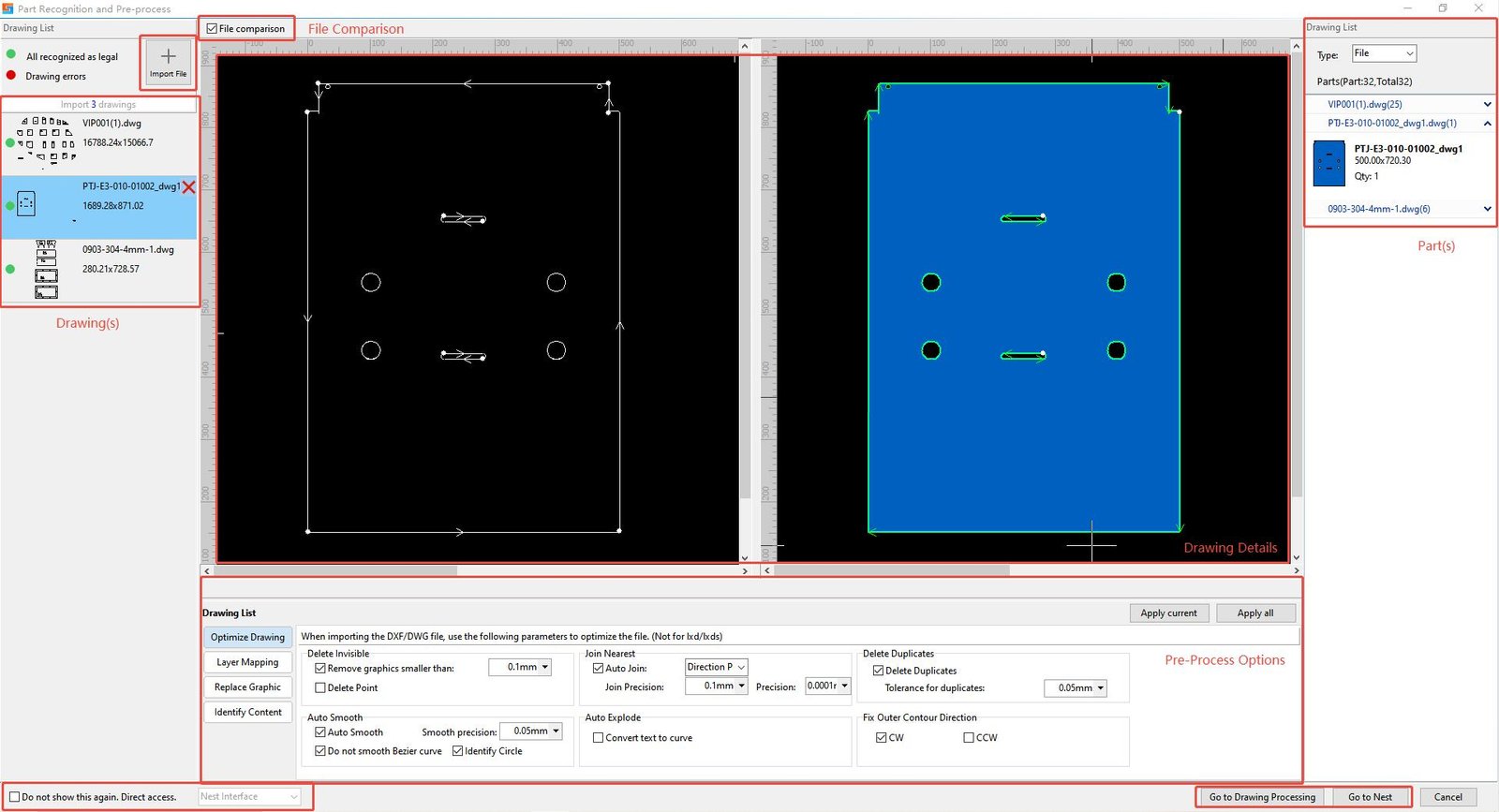Switch to the Identify Content tab
The height and width of the screenshot is (812, 1499).
coord(247,713)
